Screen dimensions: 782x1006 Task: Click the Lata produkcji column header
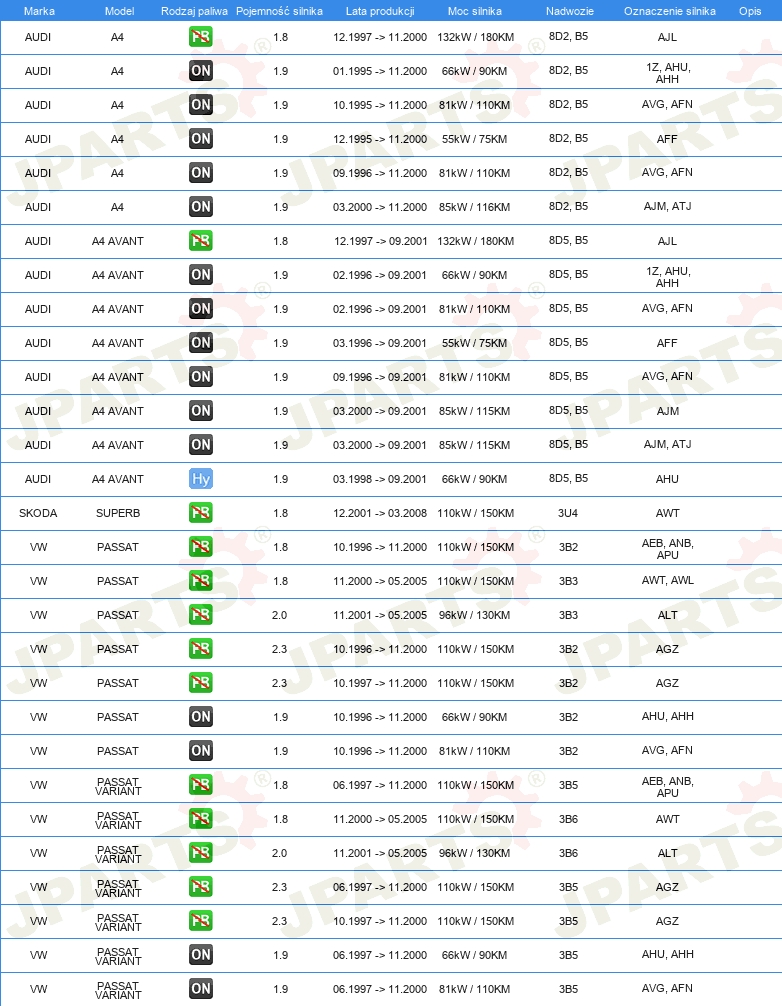tap(380, 11)
